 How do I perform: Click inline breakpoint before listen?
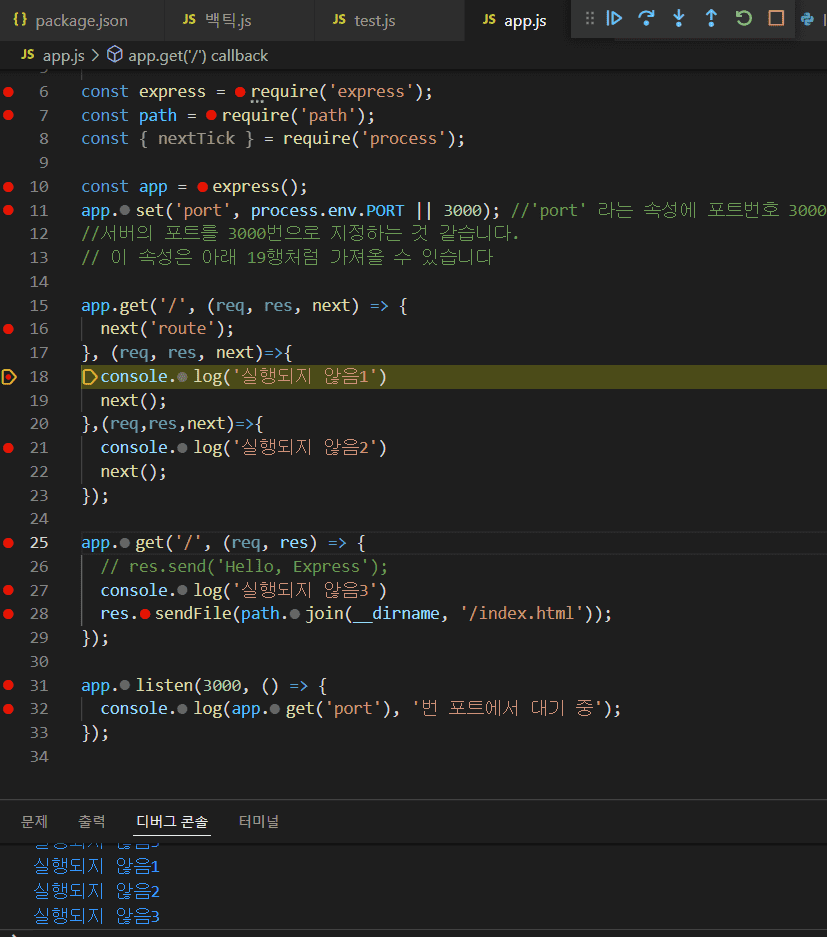(124, 685)
